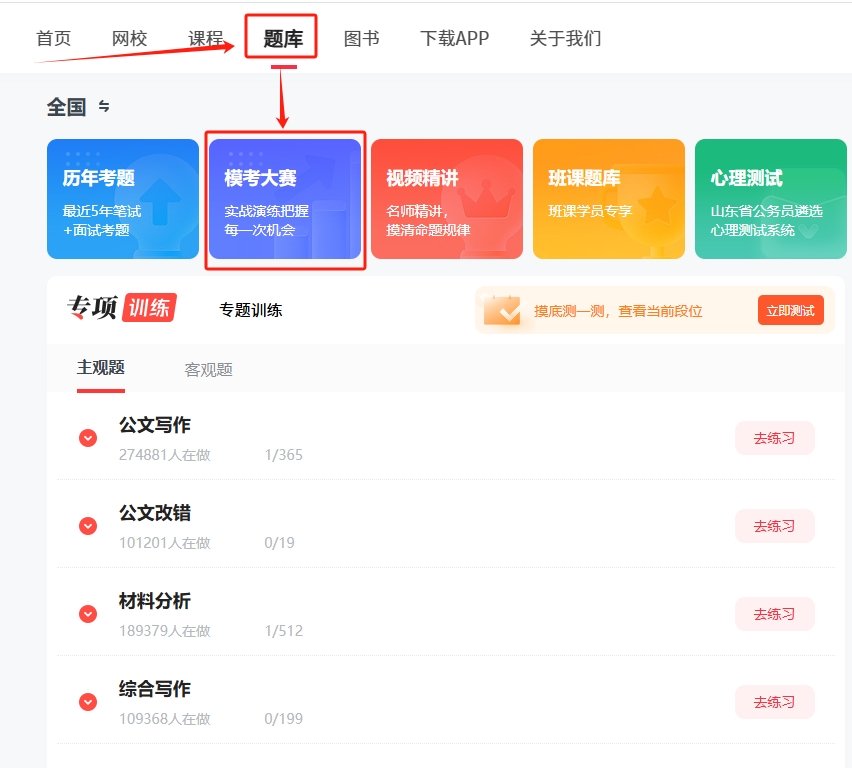Click 去练习 for 公文写作
Screen dimensions: 852x768
774,438
